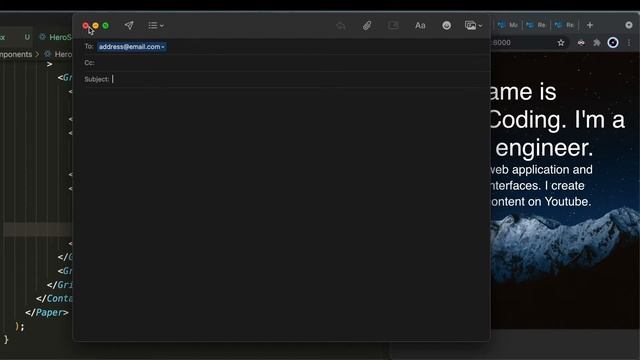Send the message with the paper plane icon

[129, 25]
